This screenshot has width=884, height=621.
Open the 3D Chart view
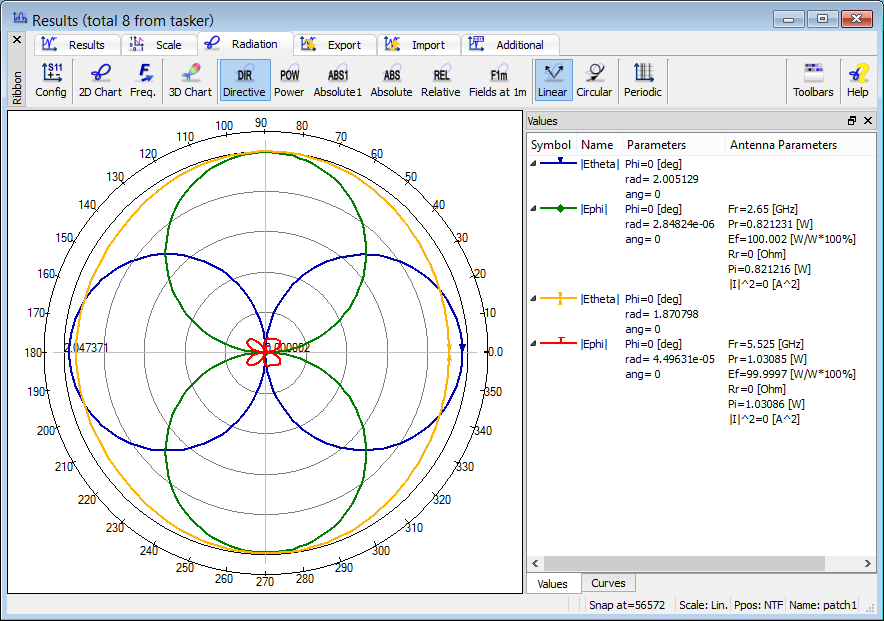[190, 81]
